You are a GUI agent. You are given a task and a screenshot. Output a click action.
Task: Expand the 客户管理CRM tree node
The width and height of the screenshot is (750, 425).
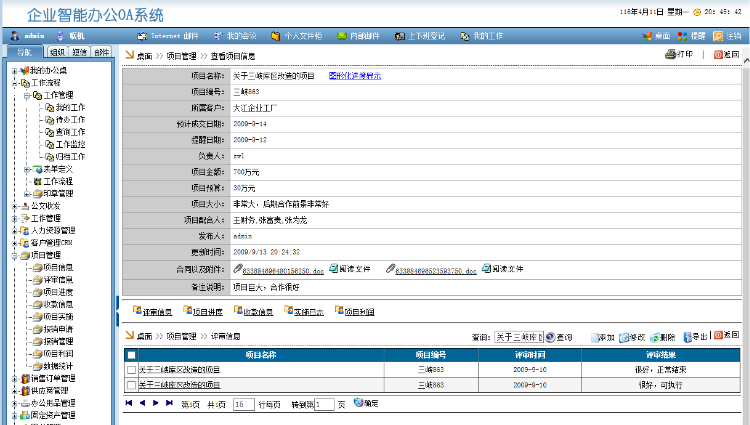tap(14, 243)
